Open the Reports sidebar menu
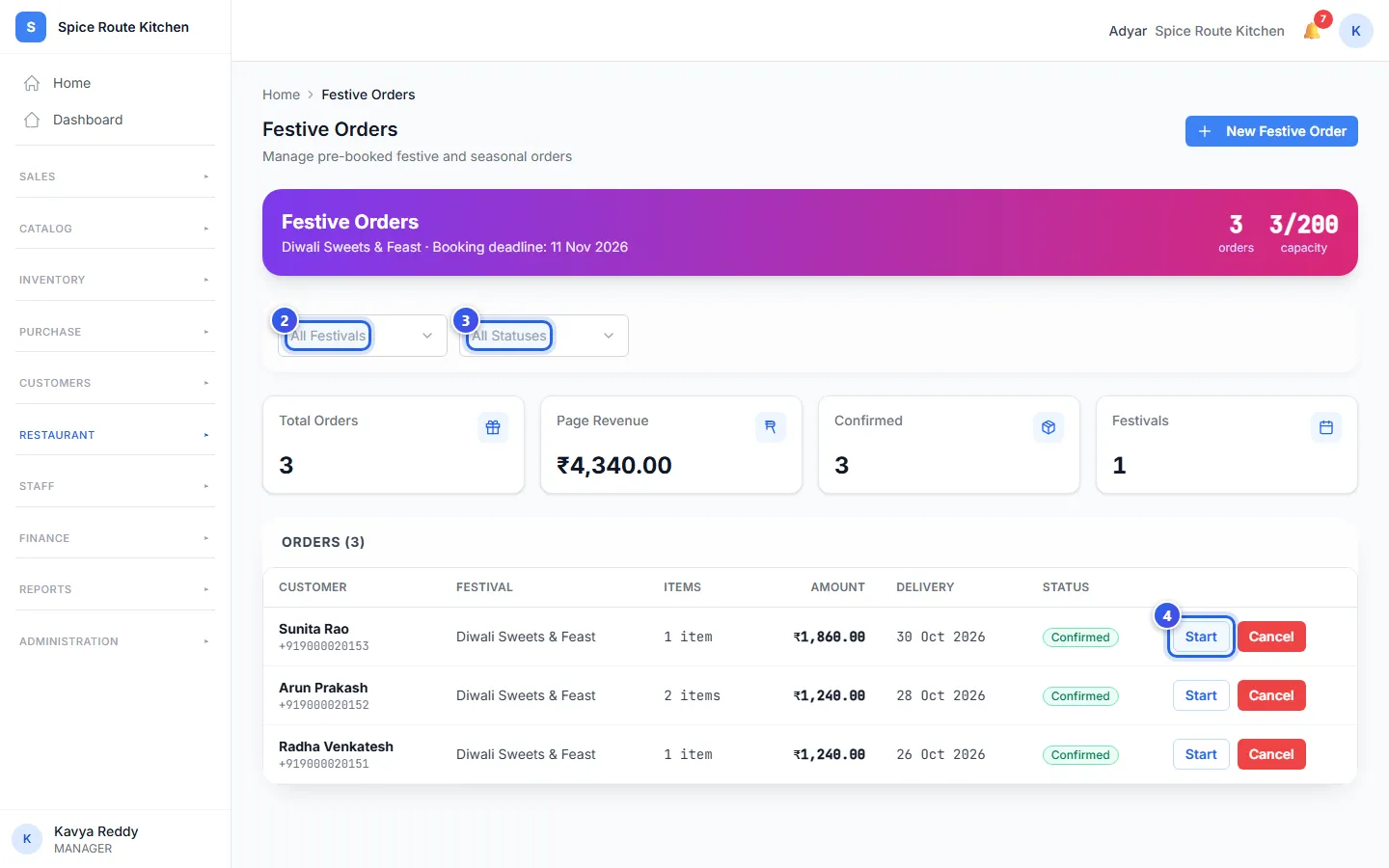Viewport: 1389px width, 868px height. (116, 589)
